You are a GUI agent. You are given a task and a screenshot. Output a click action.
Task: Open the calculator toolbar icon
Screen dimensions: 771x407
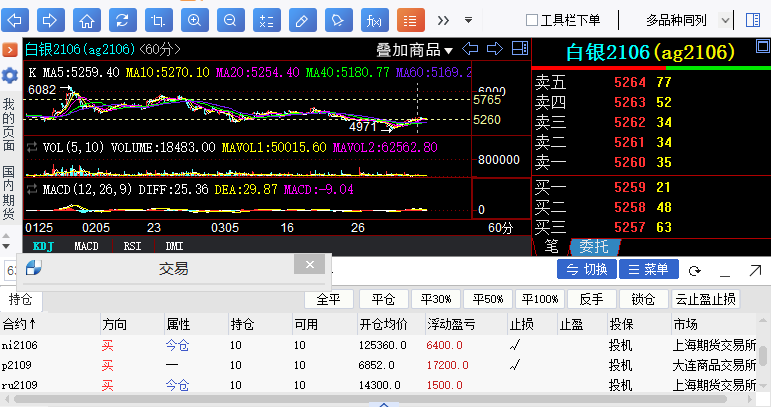pyautogui.click(x=267, y=20)
